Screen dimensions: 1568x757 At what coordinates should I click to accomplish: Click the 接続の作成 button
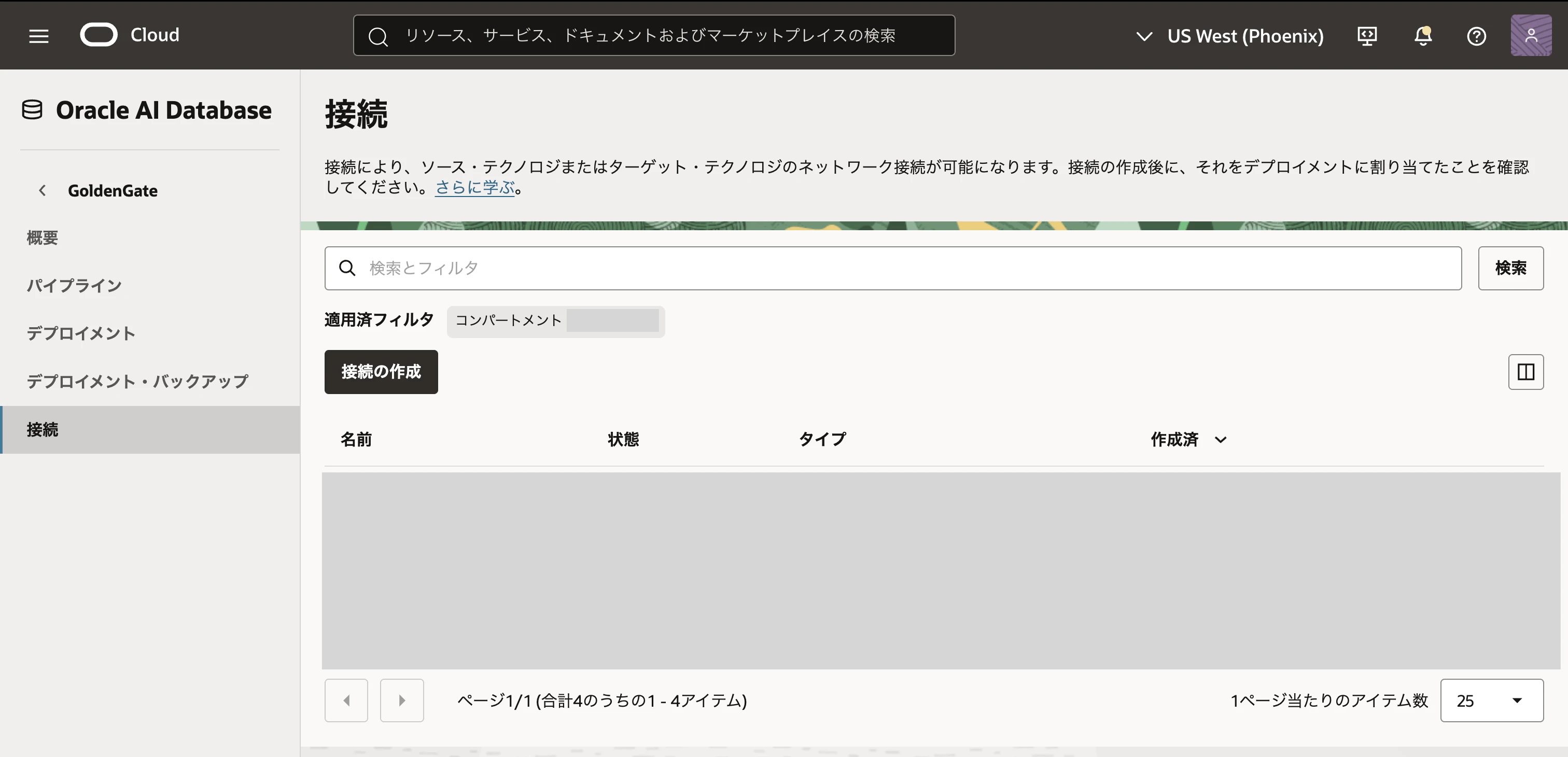[381, 372]
